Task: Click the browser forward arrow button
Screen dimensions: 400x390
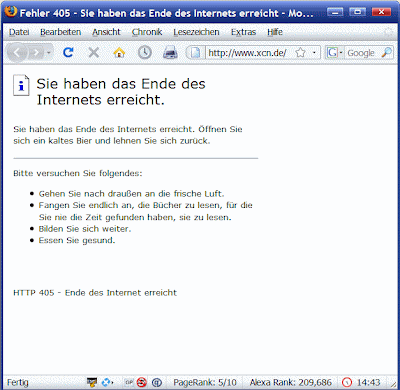Action: [35, 53]
